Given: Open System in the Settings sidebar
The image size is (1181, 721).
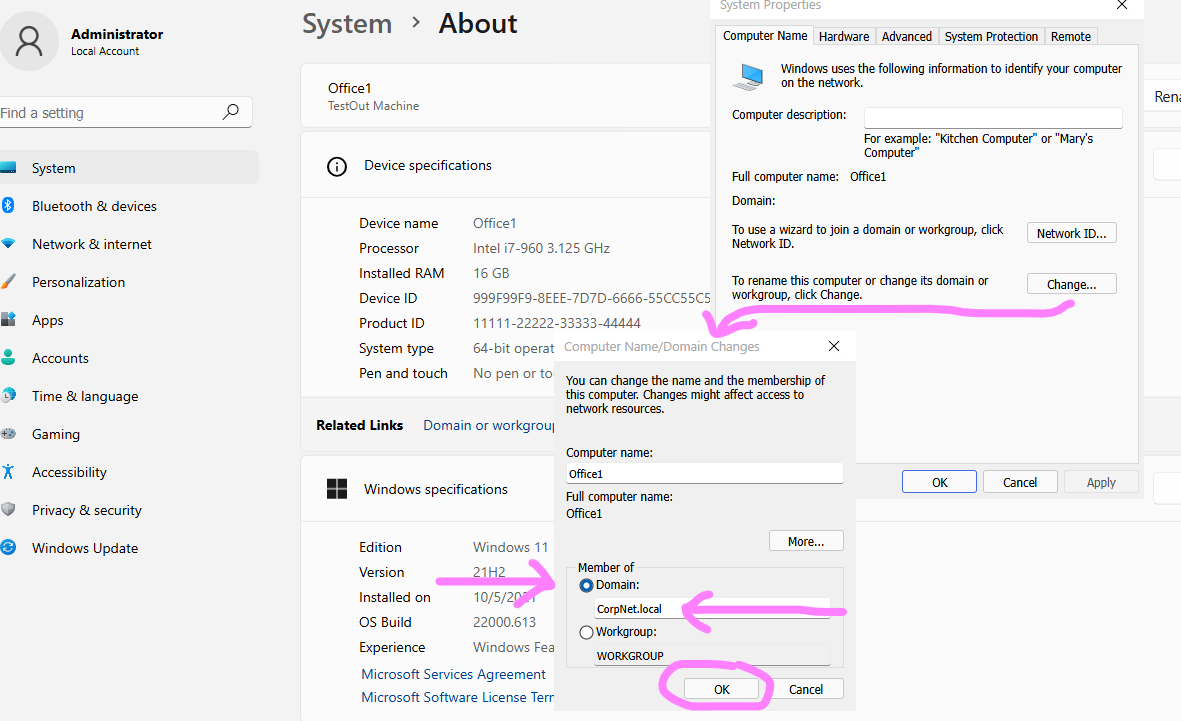Looking at the screenshot, I should click(128, 167).
